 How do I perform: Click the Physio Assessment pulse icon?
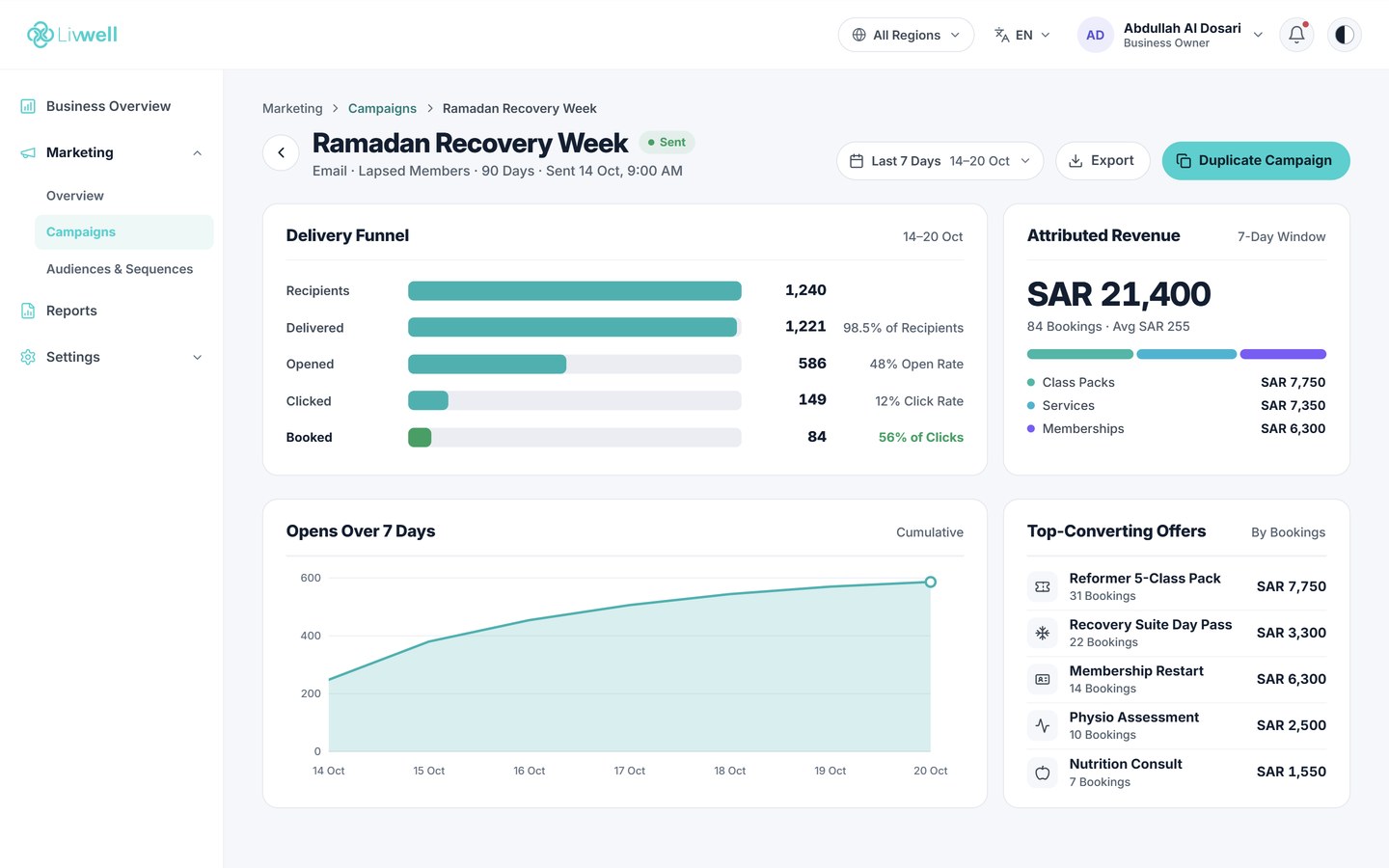(x=1043, y=725)
